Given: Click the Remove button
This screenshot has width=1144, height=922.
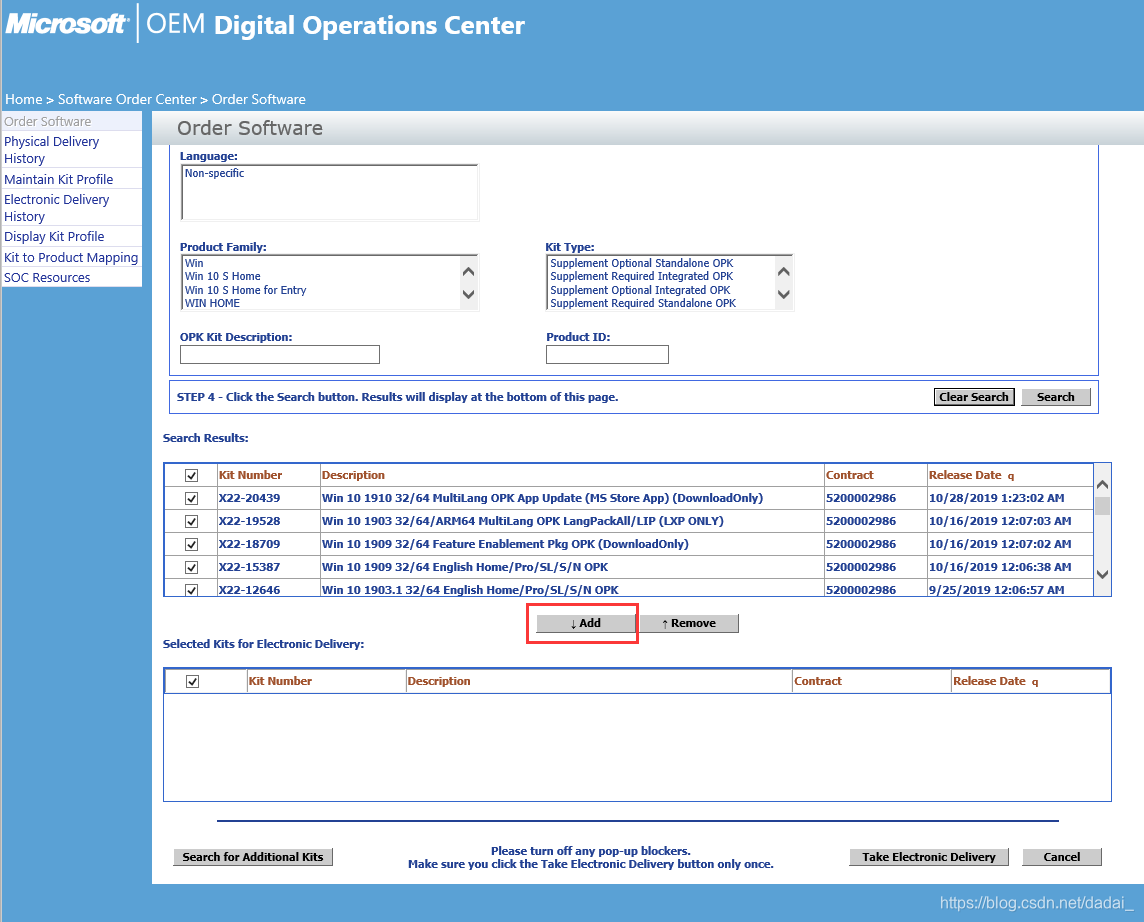Looking at the screenshot, I should coord(689,623).
